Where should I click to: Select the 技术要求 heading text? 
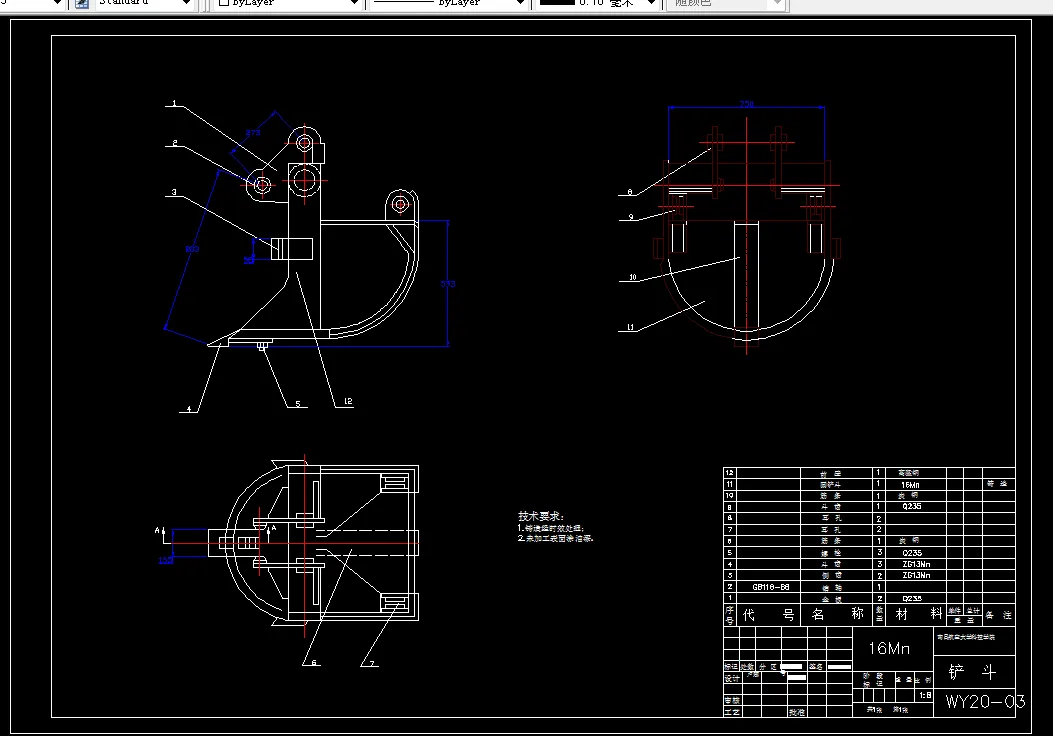(x=541, y=516)
